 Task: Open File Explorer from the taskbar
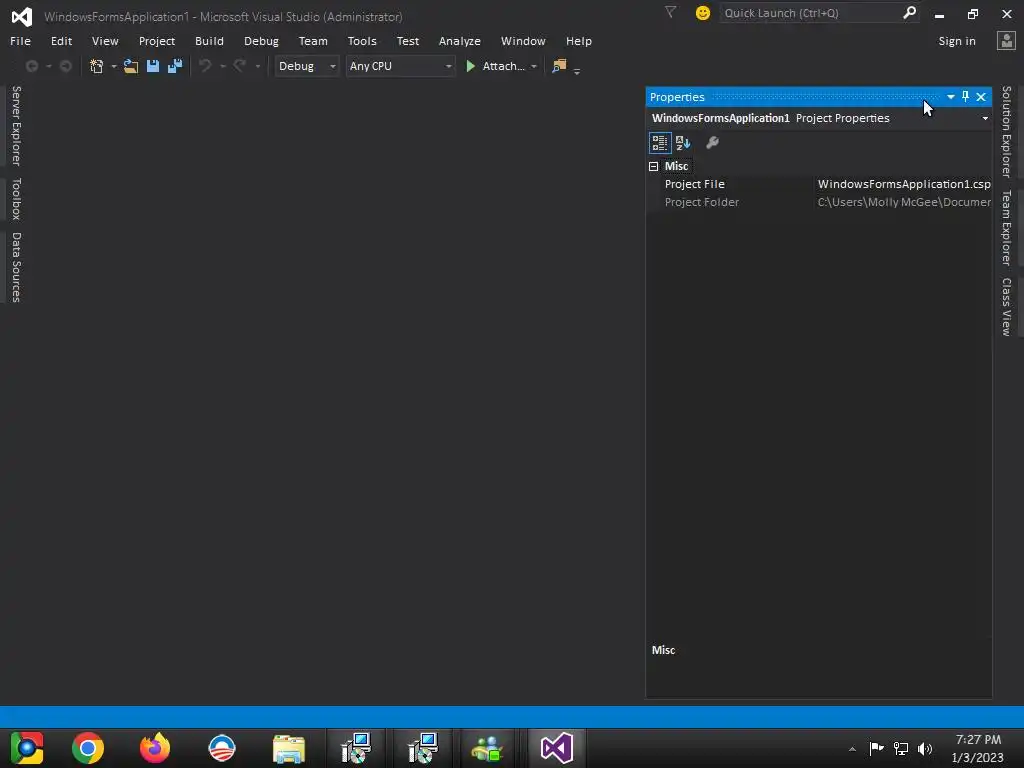click(289, 748)
